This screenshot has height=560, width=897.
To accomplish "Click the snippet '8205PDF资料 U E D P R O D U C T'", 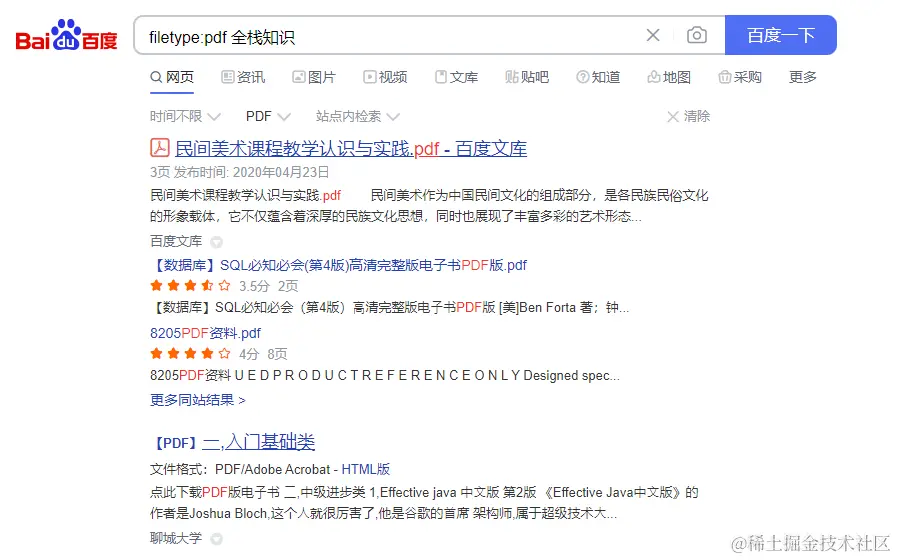I will tap(384, 376).
